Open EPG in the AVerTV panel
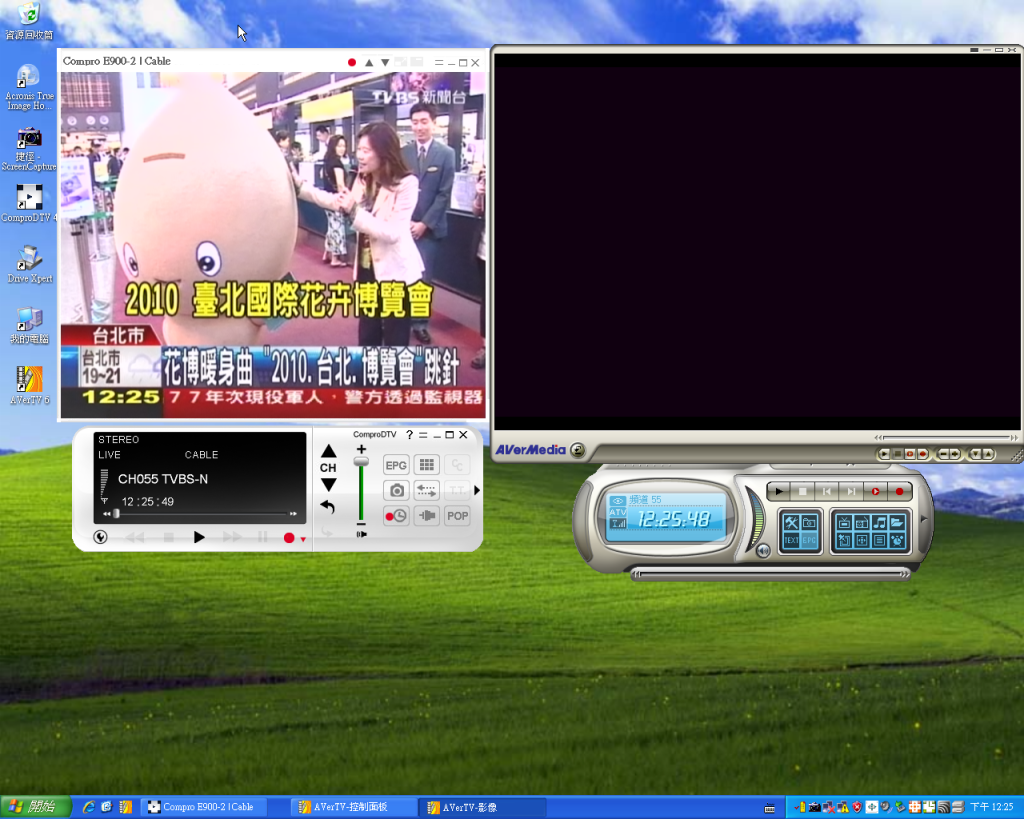This screenshot has height=819, width=1024. point(809,540)
